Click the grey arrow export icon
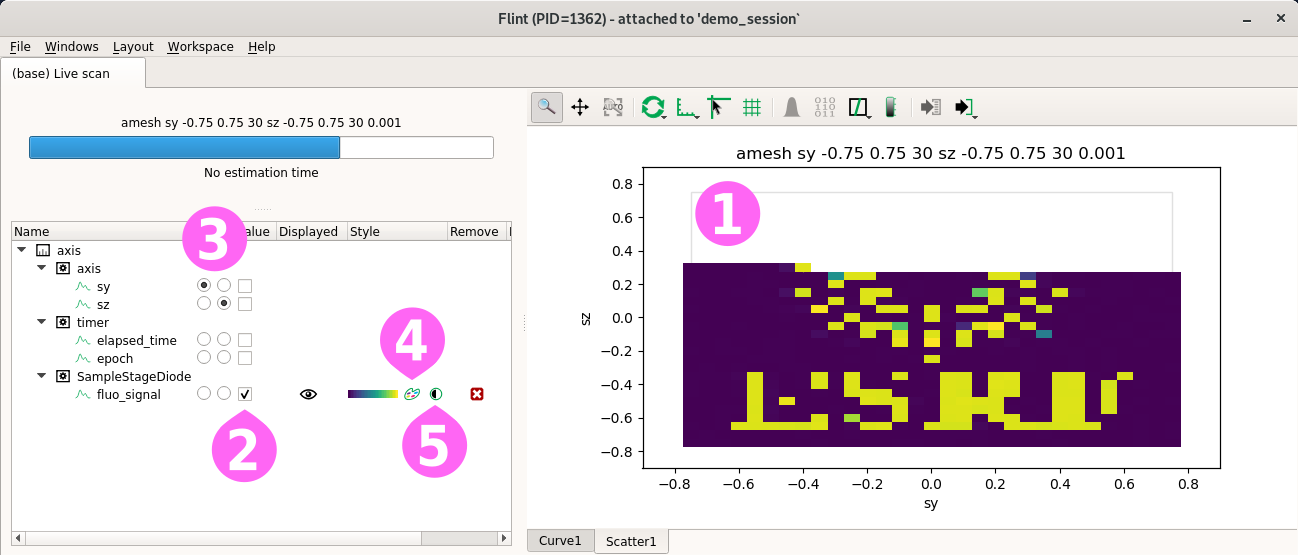Screen dimensions: 1298x555 [931, 106]
